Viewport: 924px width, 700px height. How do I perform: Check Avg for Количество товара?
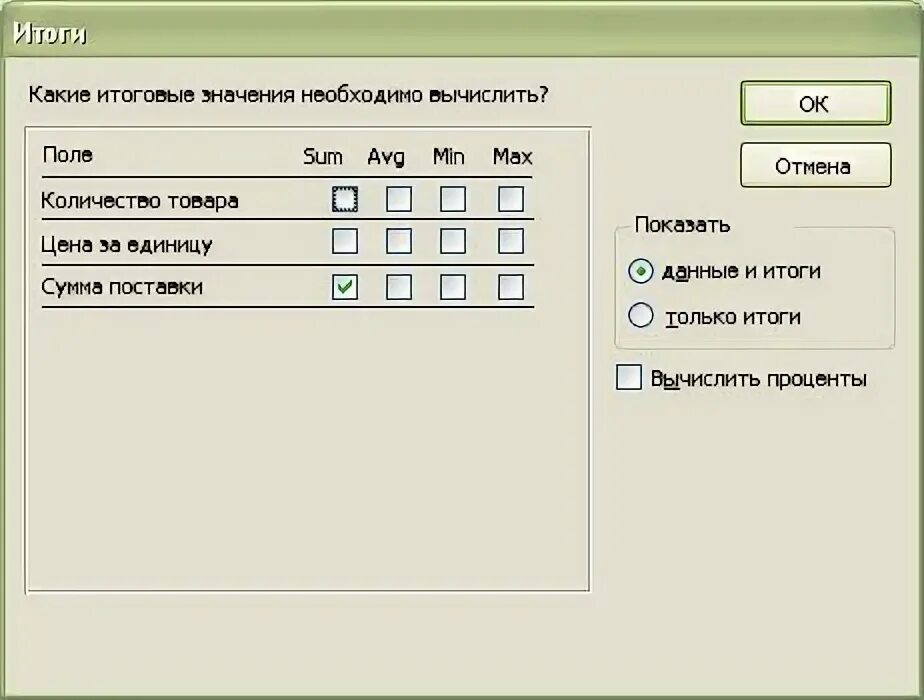tap(399, 199)
